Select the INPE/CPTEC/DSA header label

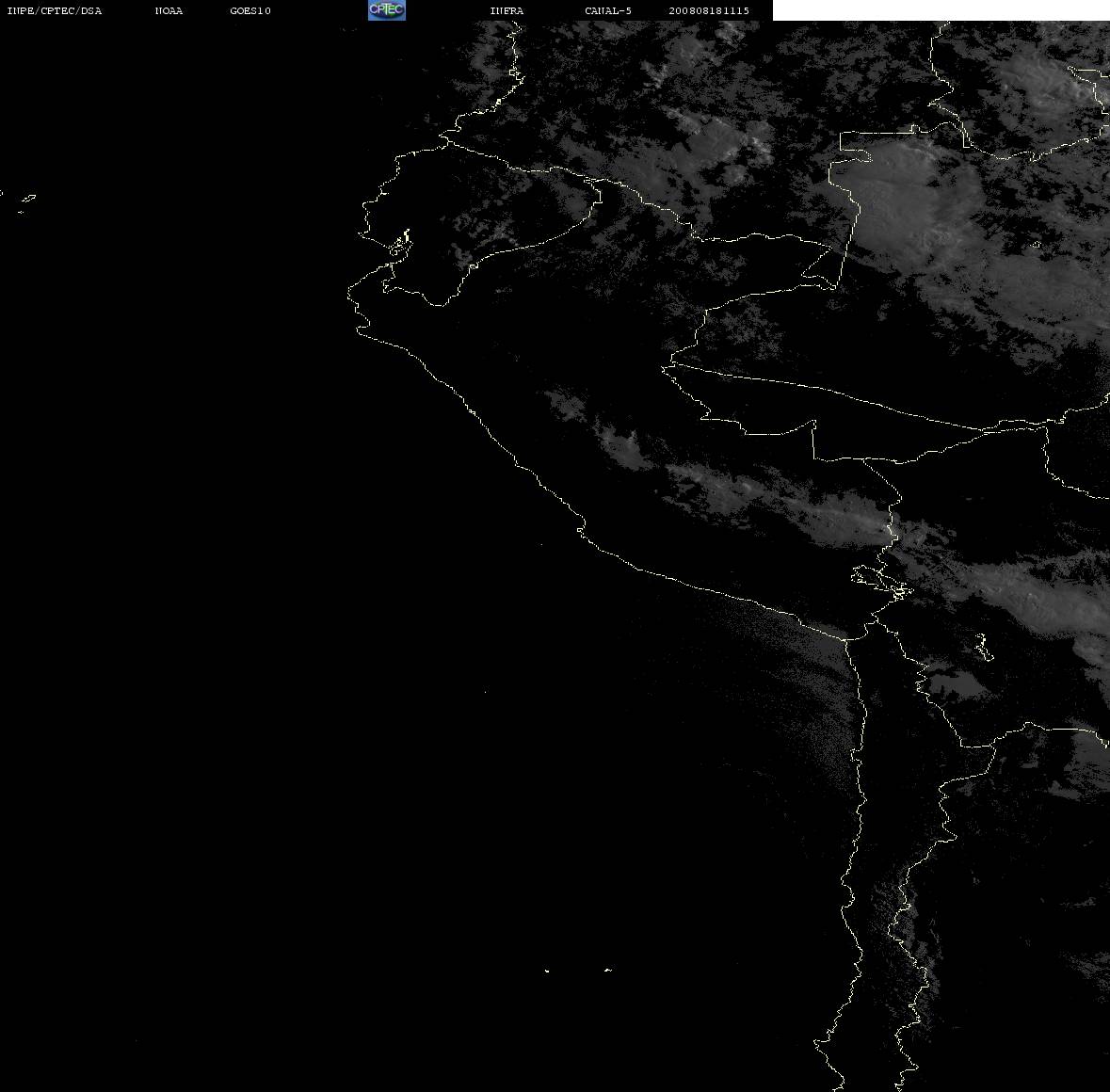(x=54, y=10)
